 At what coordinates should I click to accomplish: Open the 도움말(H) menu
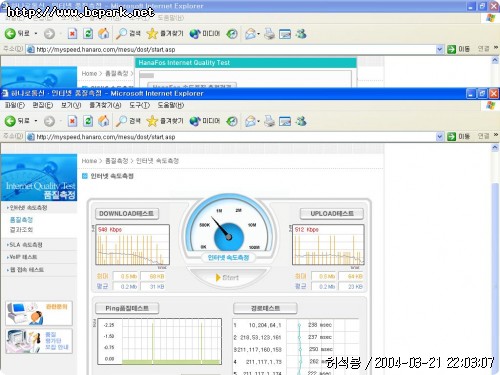171,105
